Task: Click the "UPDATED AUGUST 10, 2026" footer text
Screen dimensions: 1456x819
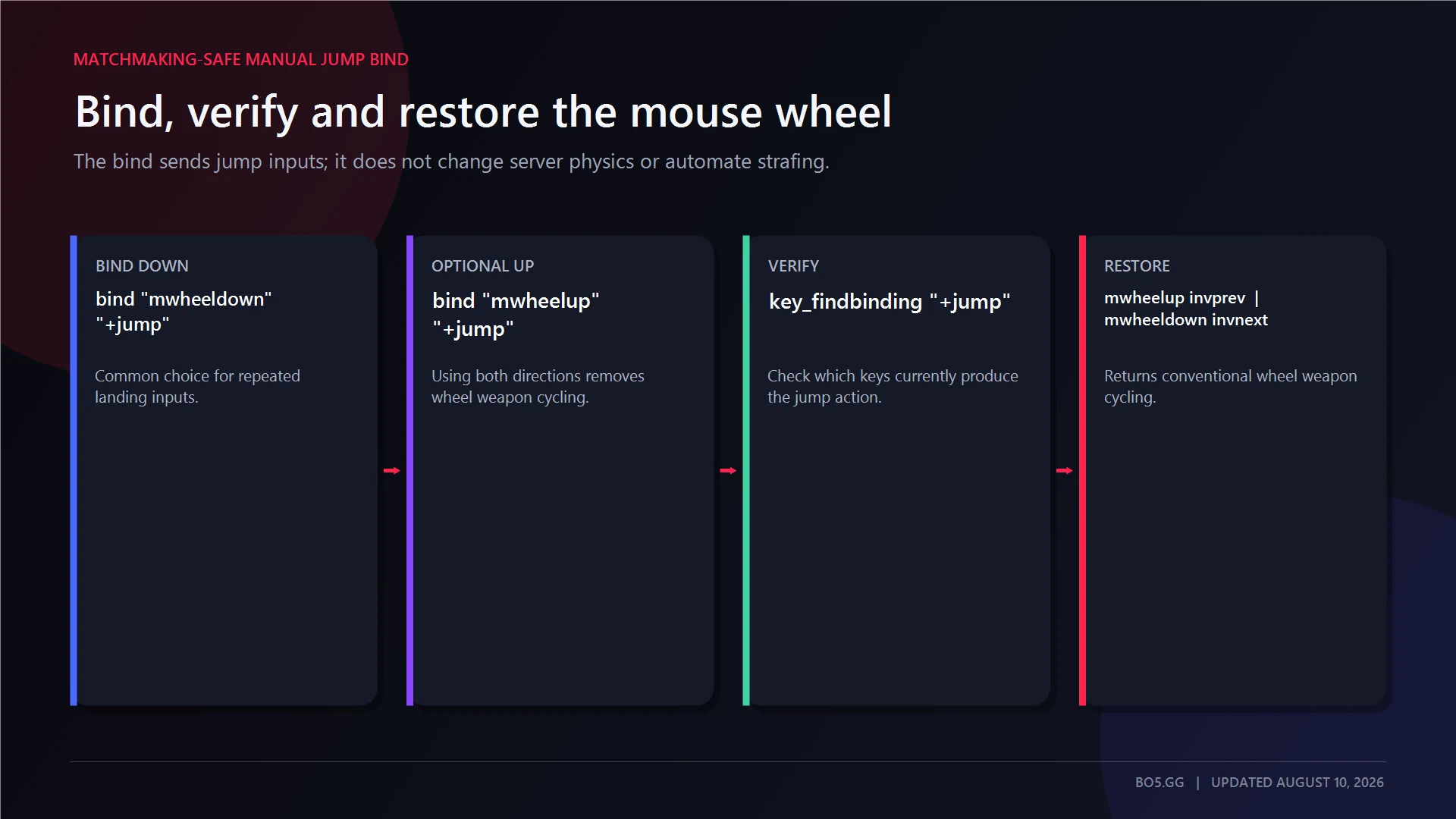Action: tap(1298, 783)
